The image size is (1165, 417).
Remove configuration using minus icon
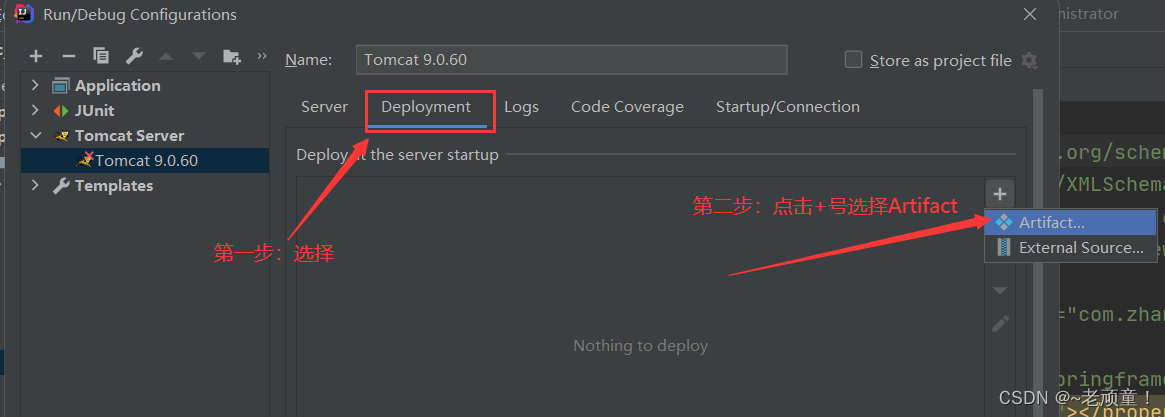pos(68,56)
